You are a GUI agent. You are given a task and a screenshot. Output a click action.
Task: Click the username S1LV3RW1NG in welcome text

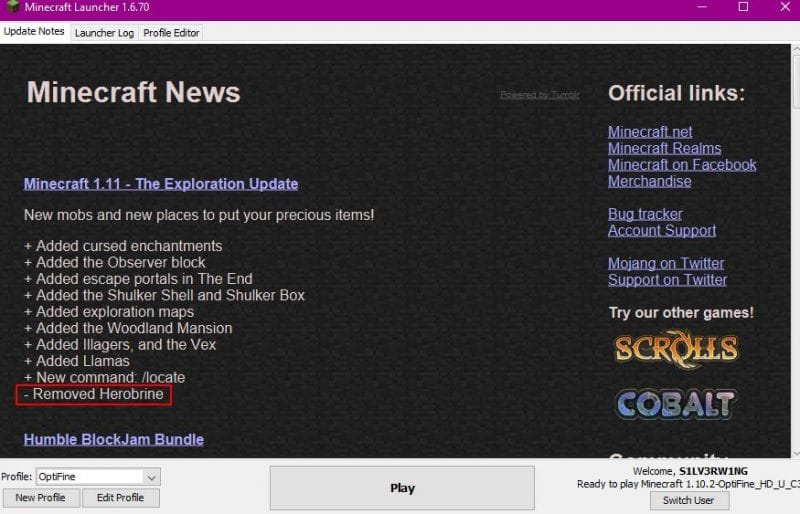point(713,471)
